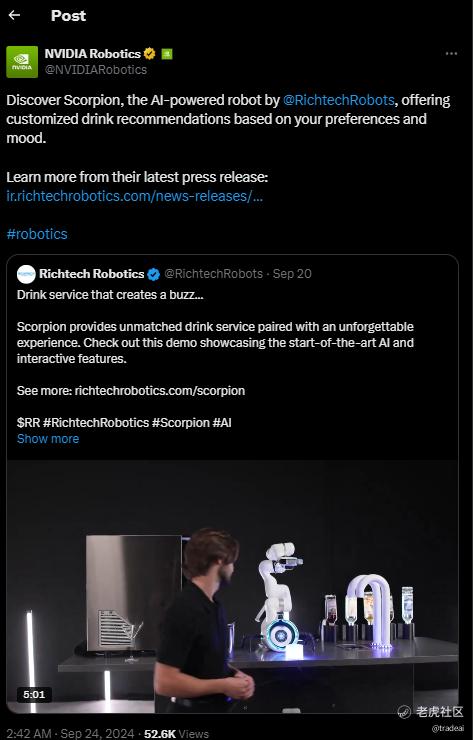Click the Sep 20 date of quoted post
Viewport: 473px width, 740px height.
[292, 274]
